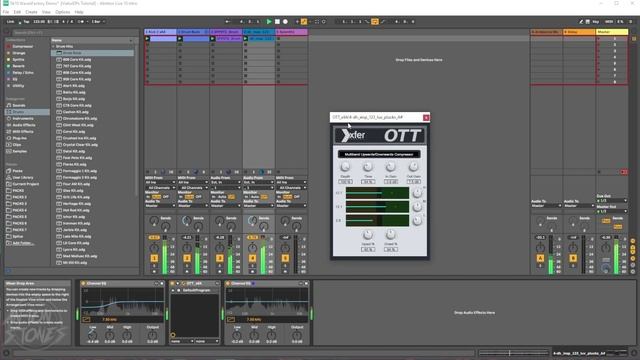Screen dimensions: 640x360
Task: Set track 3 Monitor to Auto
Action: click(222, 197)
